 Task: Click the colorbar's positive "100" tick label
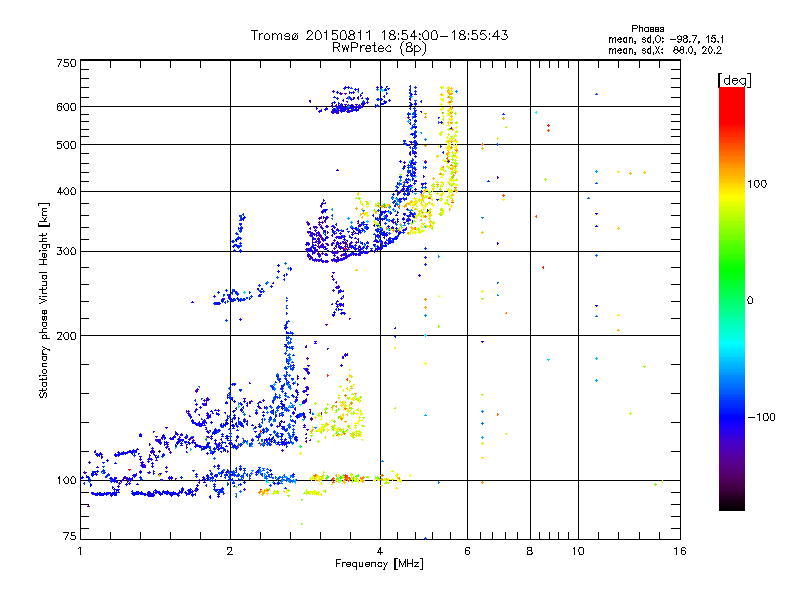point(757,184)
